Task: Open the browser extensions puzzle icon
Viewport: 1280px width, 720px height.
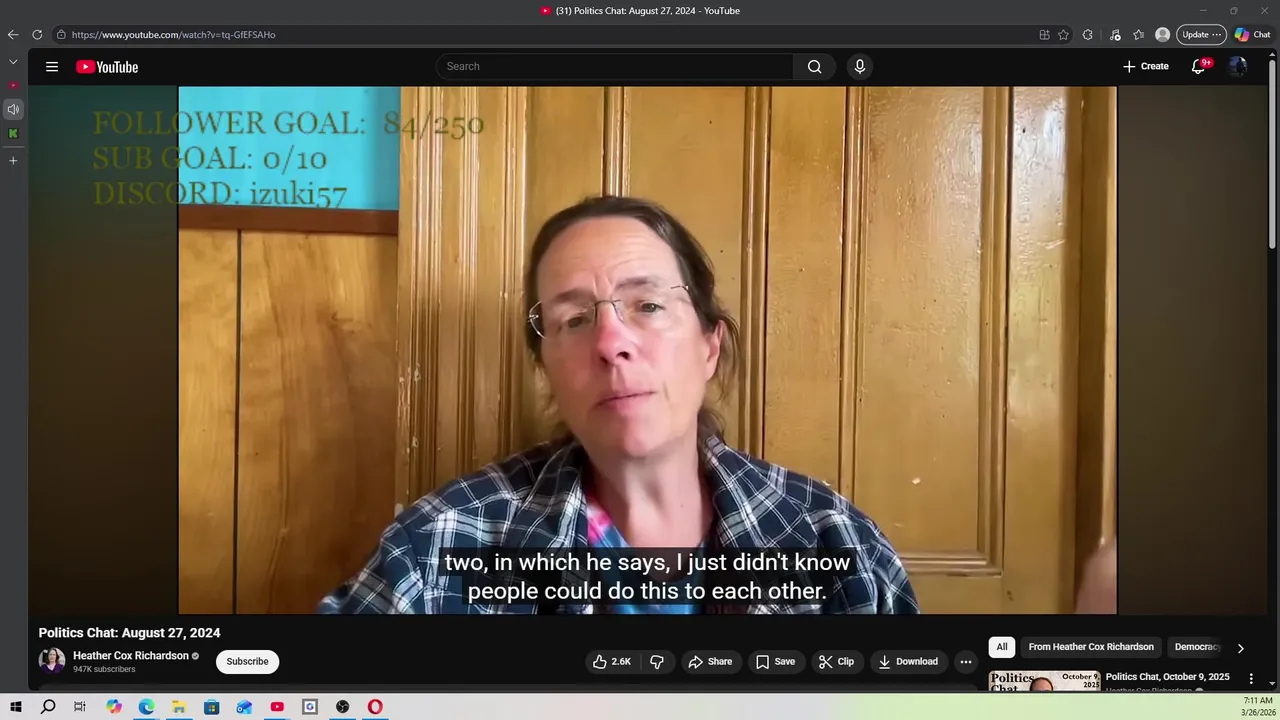Action: tap(1088, 35)
